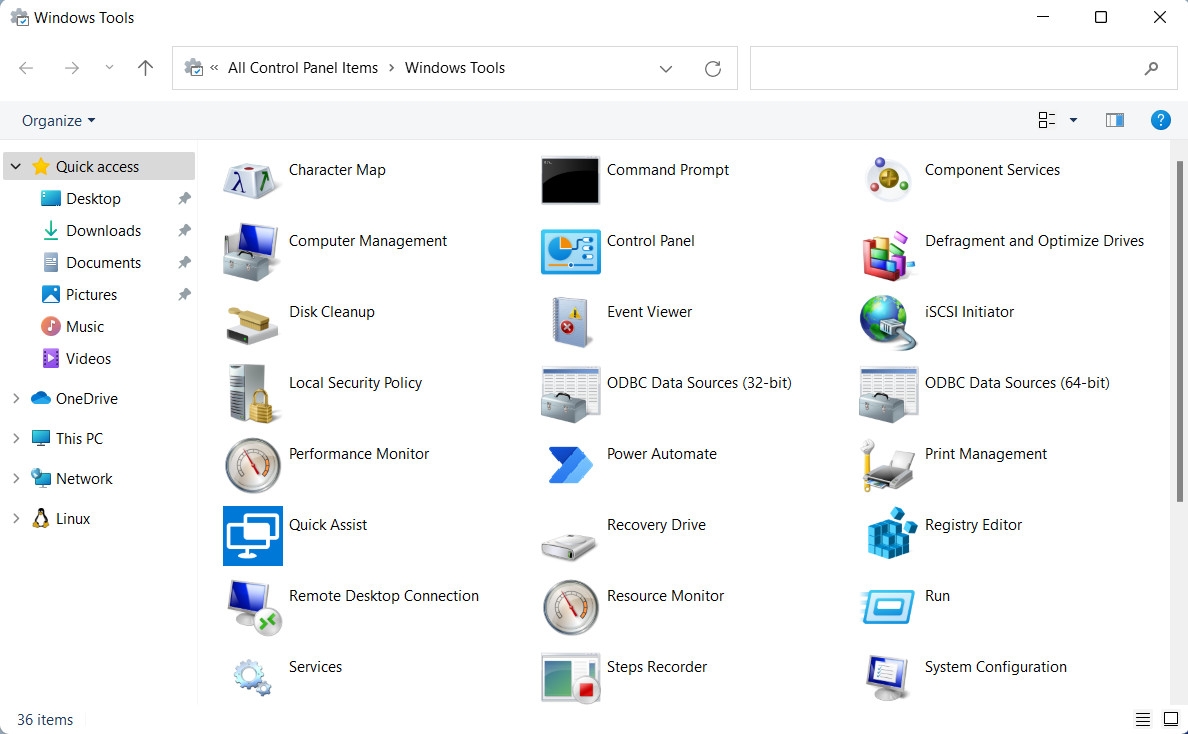The width and height of the screenshot is (1188, 734).
Task: Change view using the view layout button
Action: pos(1047,120)
